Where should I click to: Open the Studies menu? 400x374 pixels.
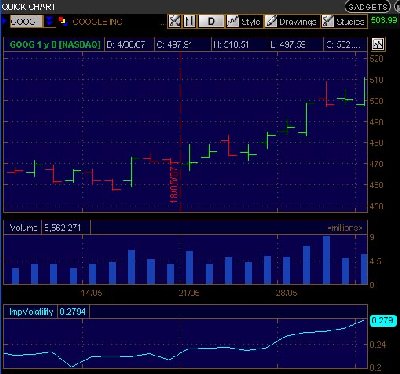(x=344, y=22)
